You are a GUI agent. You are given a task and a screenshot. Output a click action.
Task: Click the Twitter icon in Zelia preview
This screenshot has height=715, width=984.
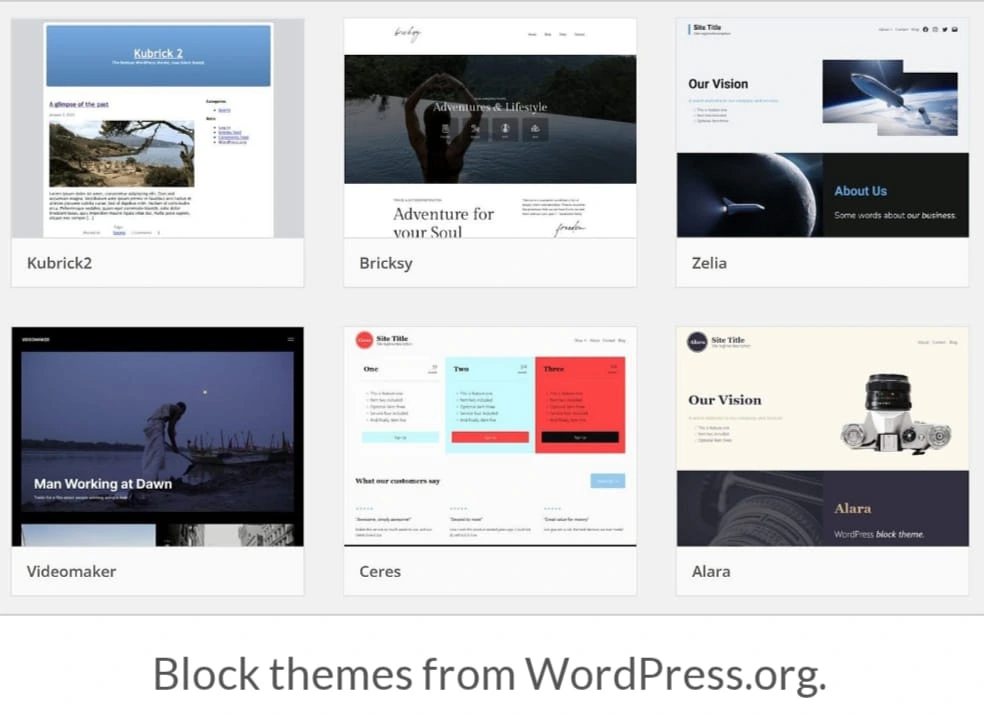click(x=945, y=29)
